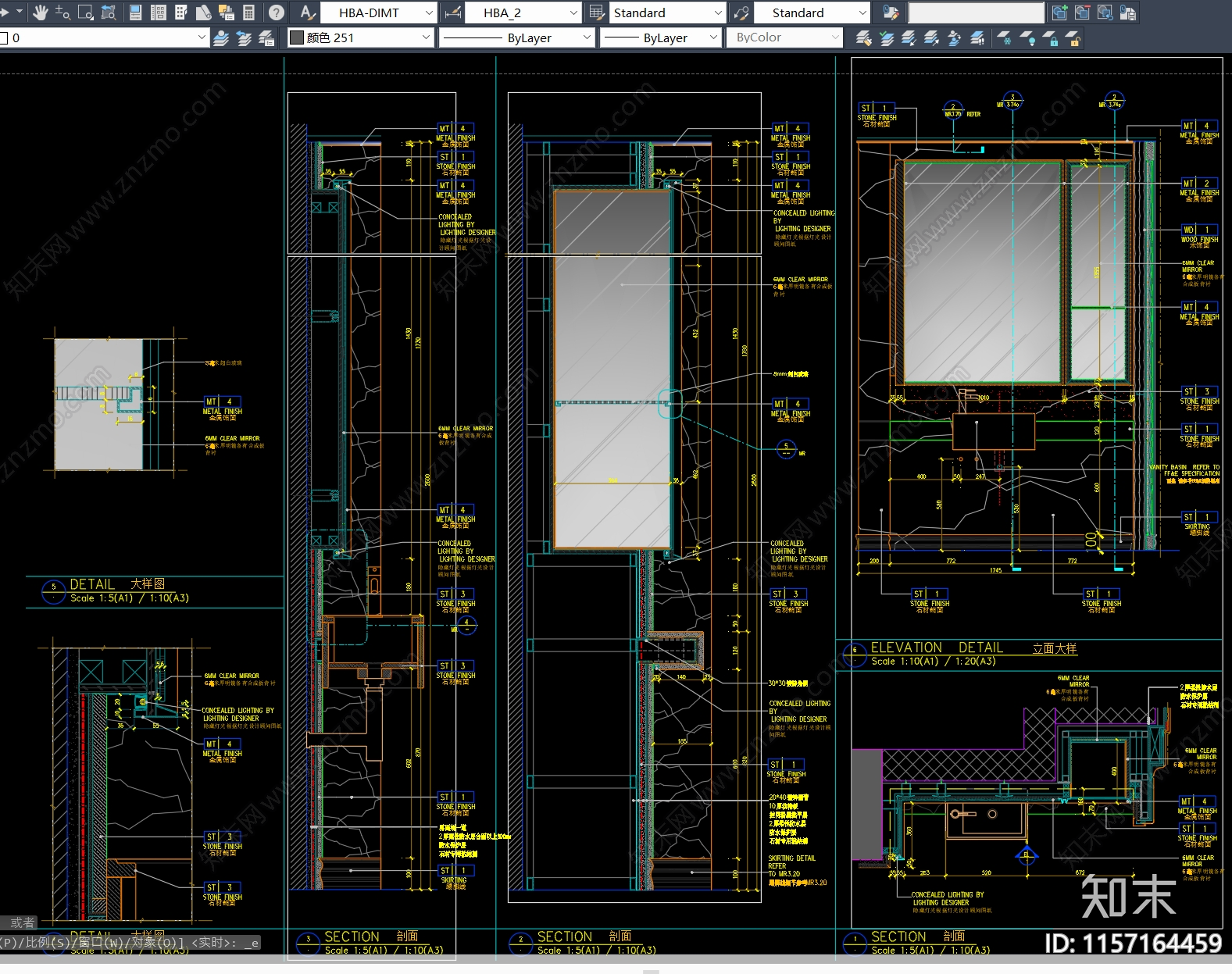Click the Zoom Previous icon
Screen dimensions: 1232x974
click(x=109, y=12)
